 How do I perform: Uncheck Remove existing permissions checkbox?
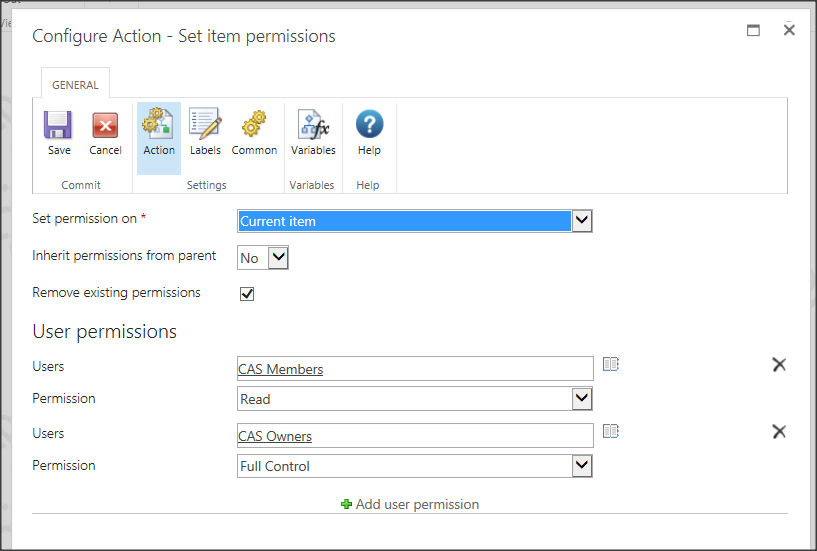pyautogui.click(x=247, y=294)
